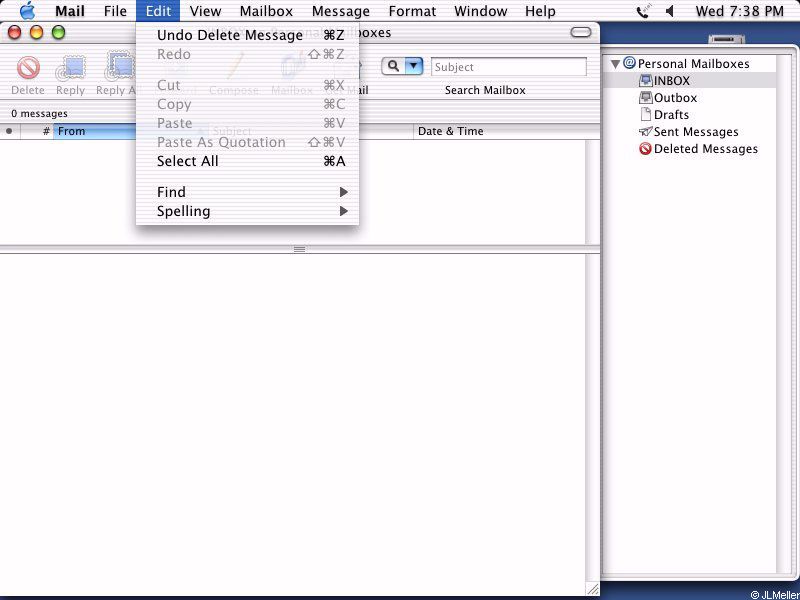This screenshot has height=600, width=800.
Task: Open the Mailbox menu
Action: click(x=266, y=11)
